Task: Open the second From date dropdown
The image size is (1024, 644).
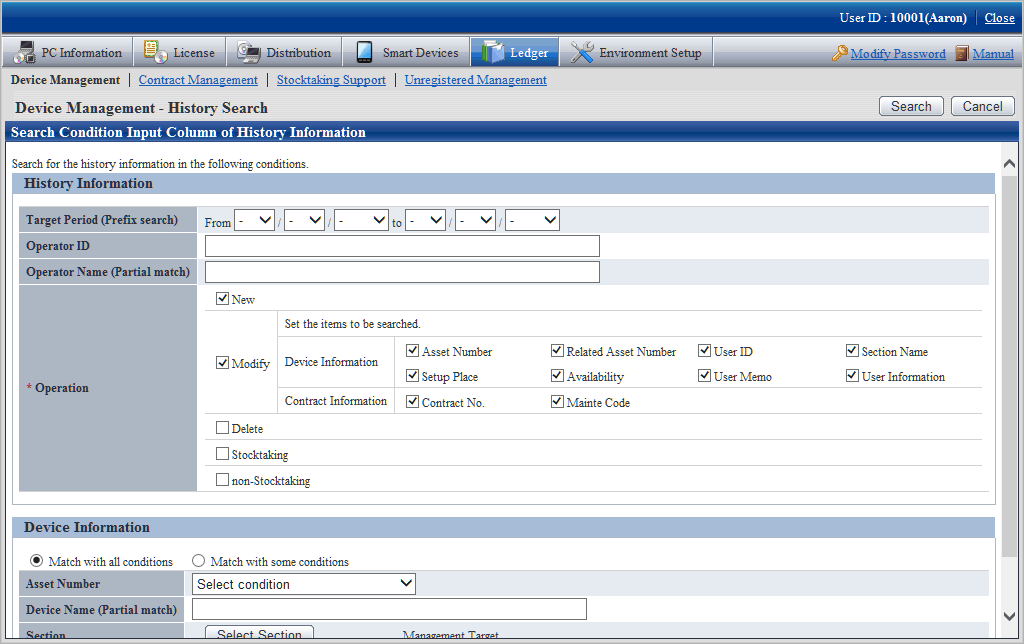Action: click(304, 220)
